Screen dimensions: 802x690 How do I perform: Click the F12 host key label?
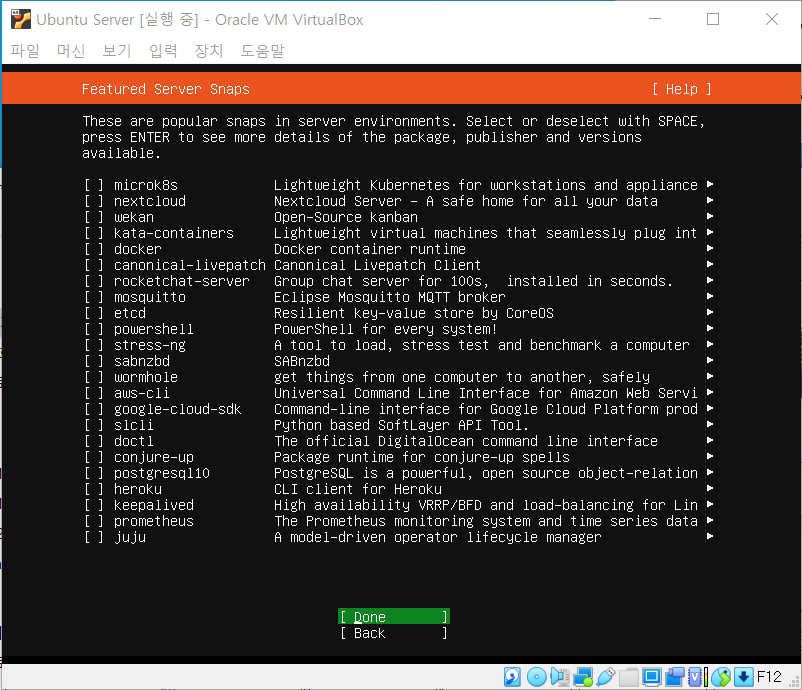click(769, 677)
